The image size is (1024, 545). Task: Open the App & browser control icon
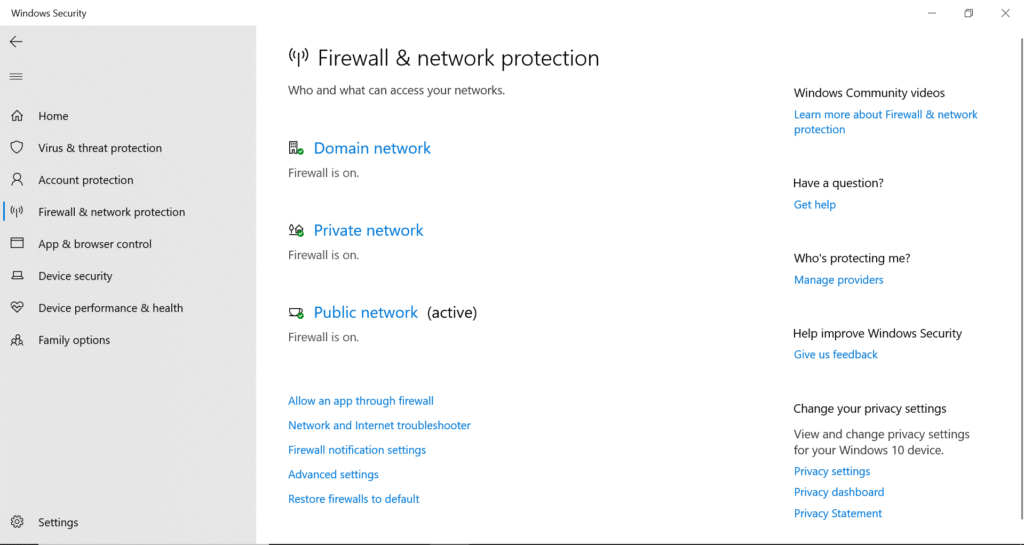(17, 244)
